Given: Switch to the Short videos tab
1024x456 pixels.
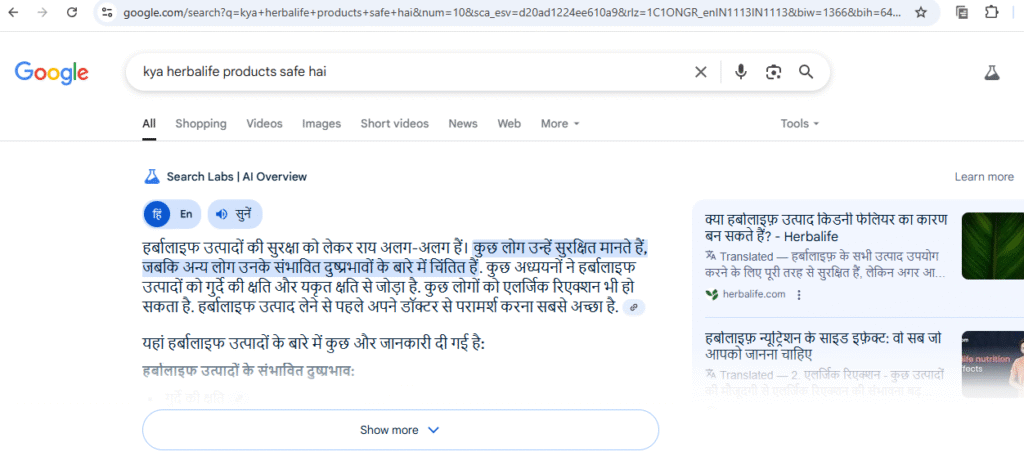Looking at the screenshot, I should click(394, 123).
